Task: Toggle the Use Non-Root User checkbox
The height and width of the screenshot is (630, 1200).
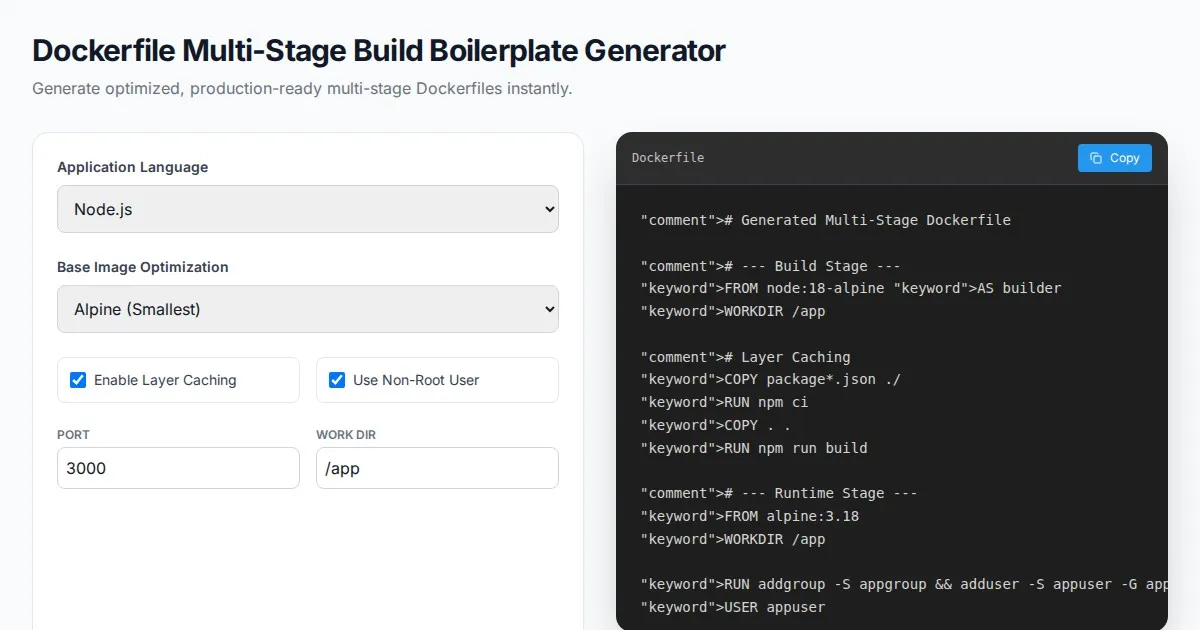Action: click(337, 380)
